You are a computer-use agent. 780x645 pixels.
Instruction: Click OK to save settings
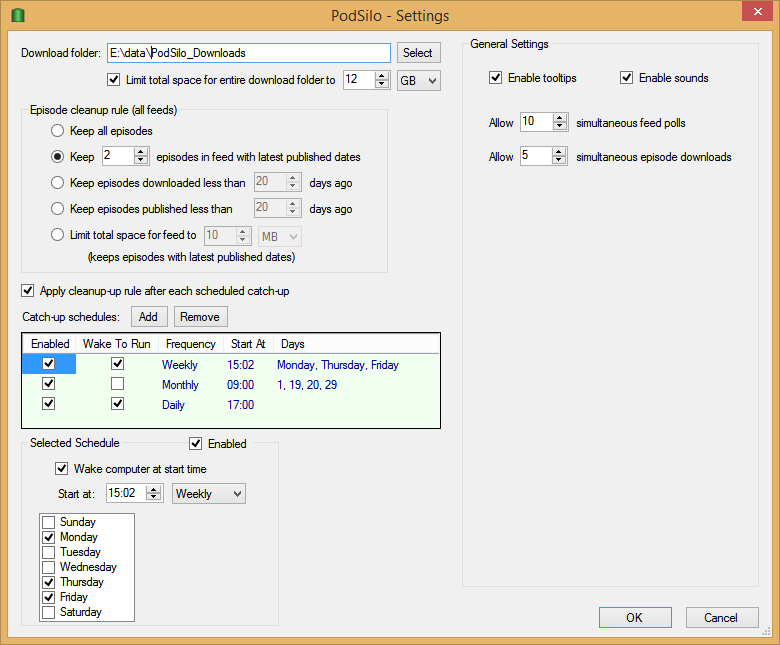click(x=634, y=618)
